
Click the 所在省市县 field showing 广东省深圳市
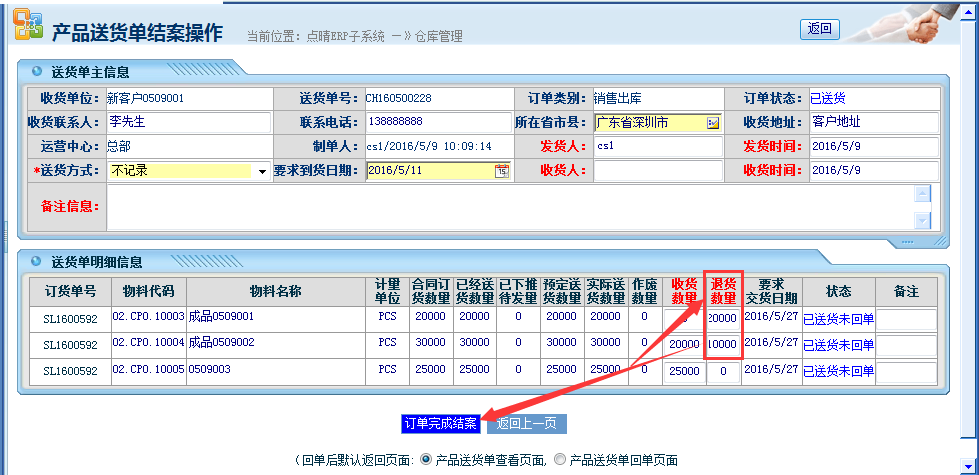[649, 123]
